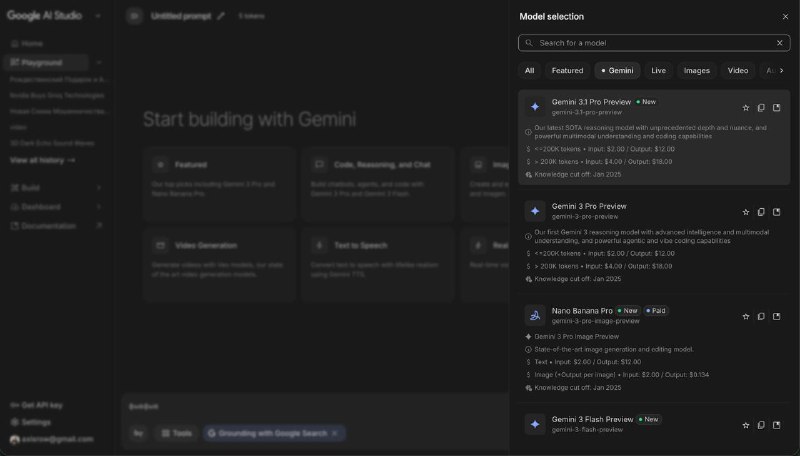
Task: Star the Gemini 3.1 Pro Preview model
Action: tap(745, 108)
